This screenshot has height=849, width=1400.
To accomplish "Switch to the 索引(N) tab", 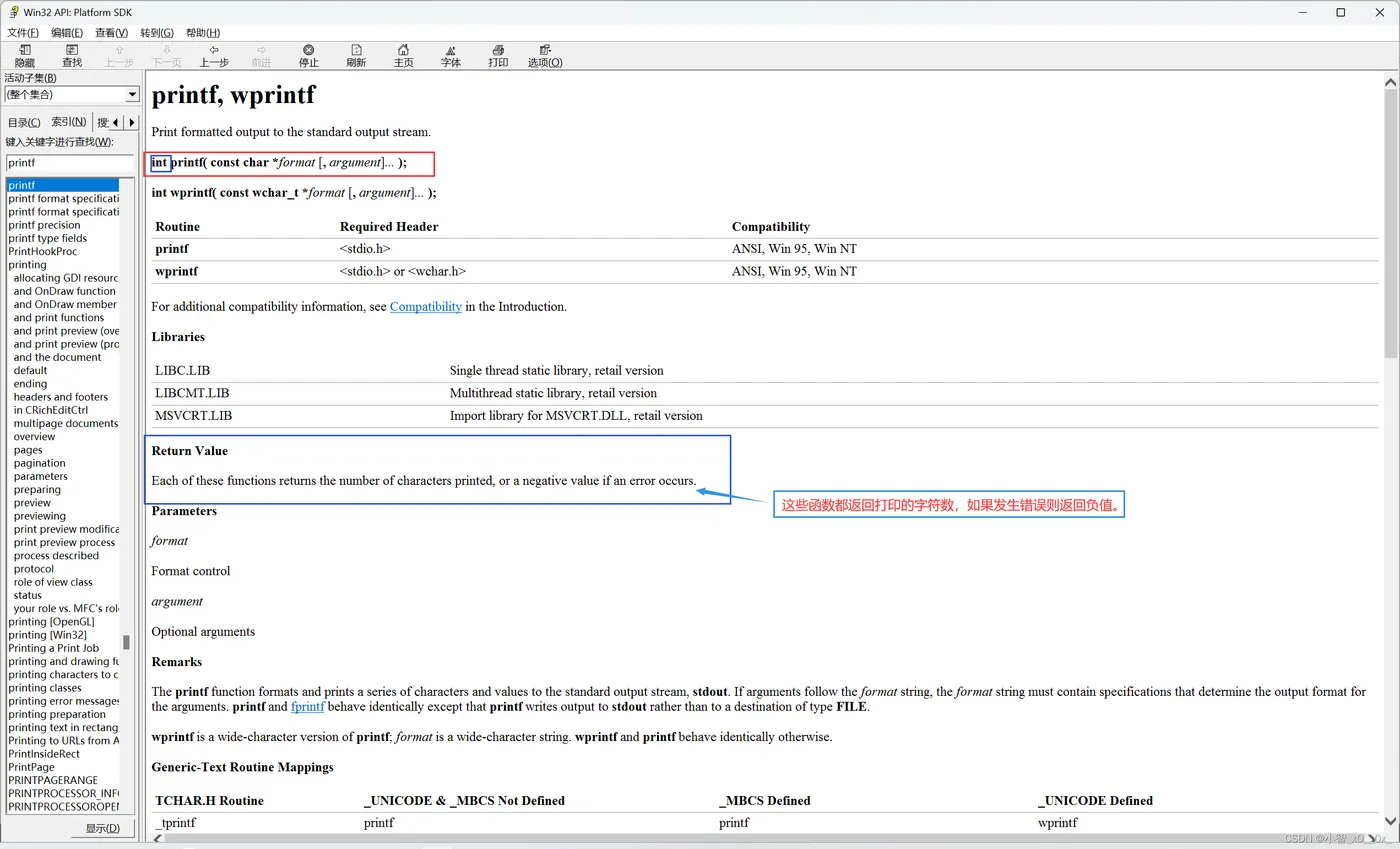I will (69, 122).
